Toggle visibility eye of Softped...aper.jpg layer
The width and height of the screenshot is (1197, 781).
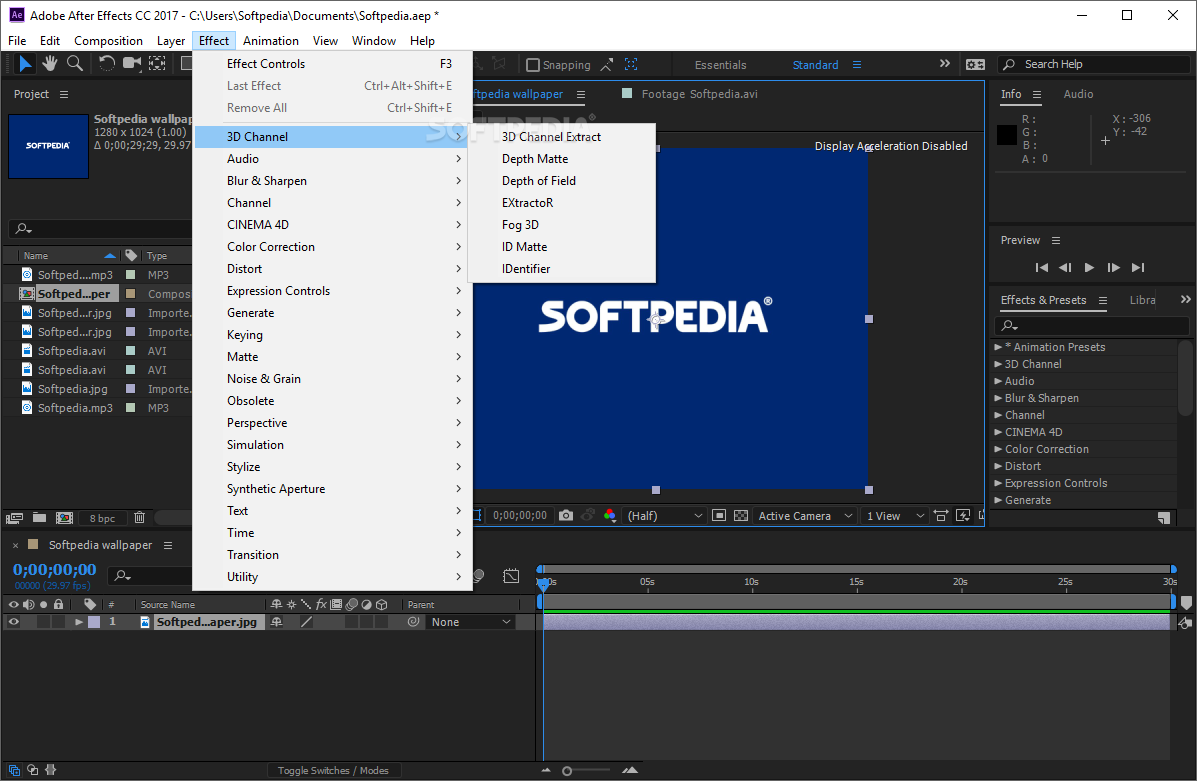[14, 622]
